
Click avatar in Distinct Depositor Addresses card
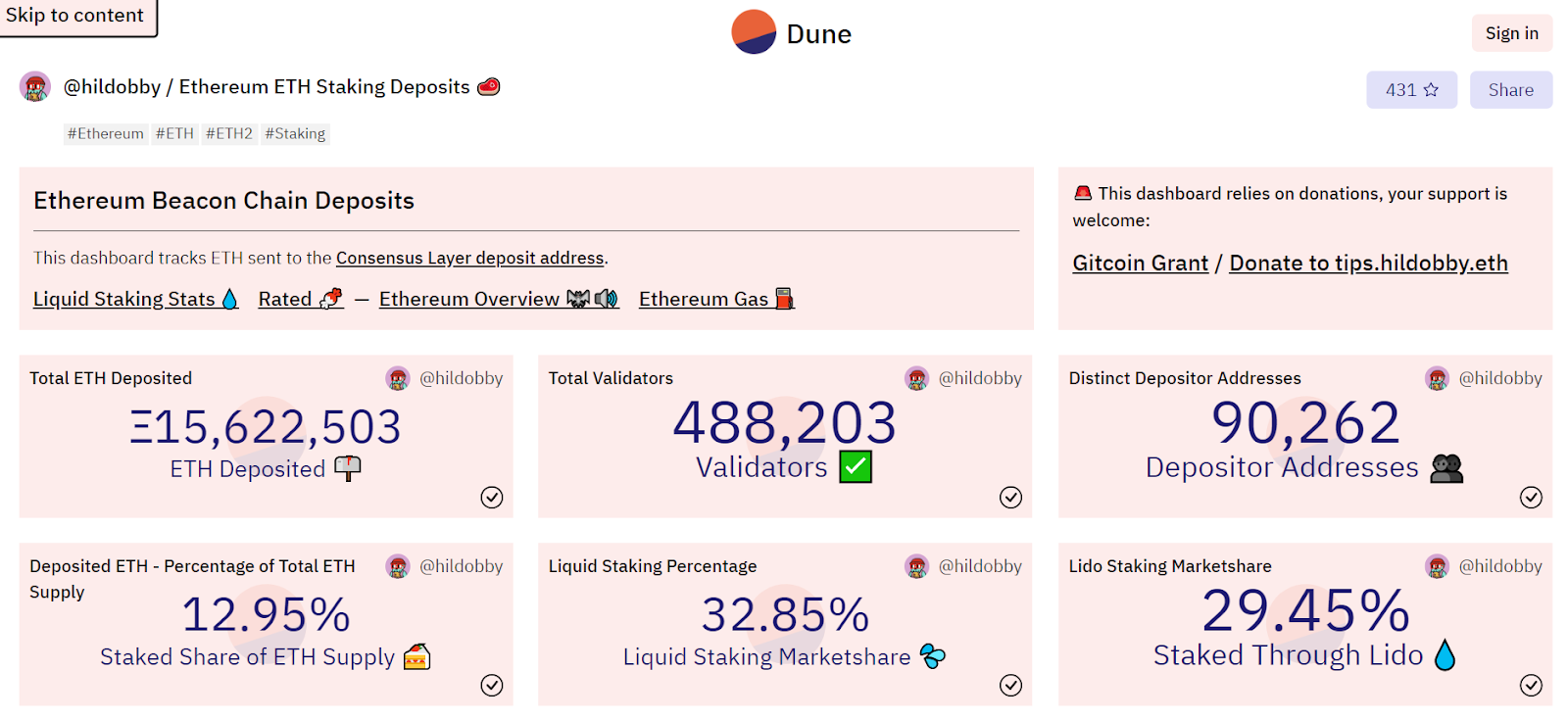click(1438, 379)
